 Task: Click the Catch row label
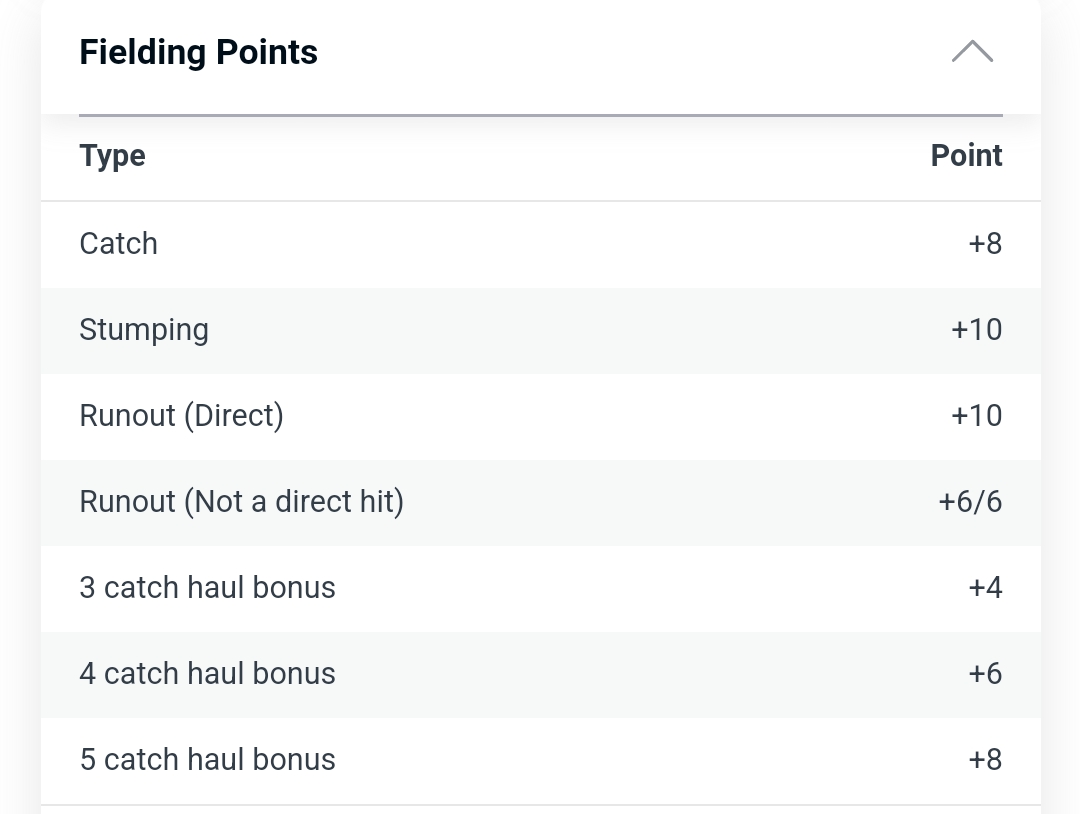[118, 244]
